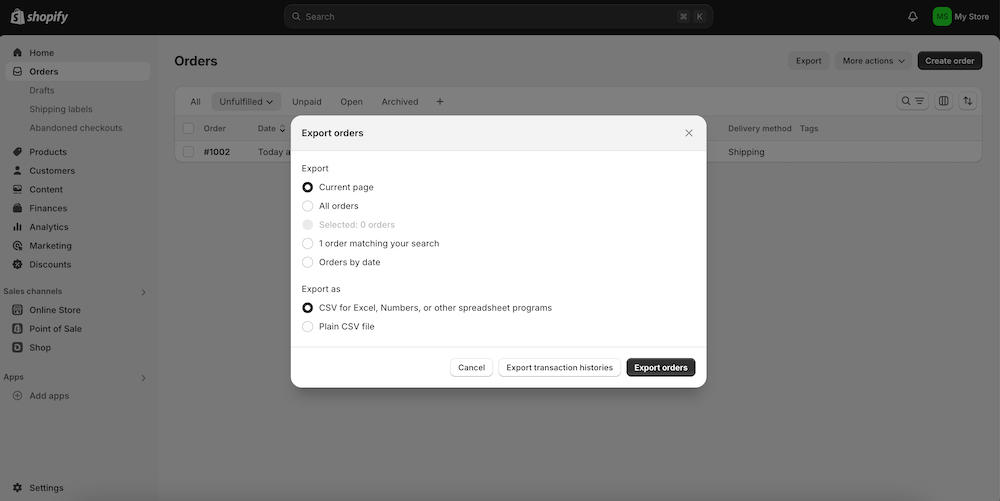Click the Tags column header
Viewport: 1000px width, 501px height.
coord(809,128)
